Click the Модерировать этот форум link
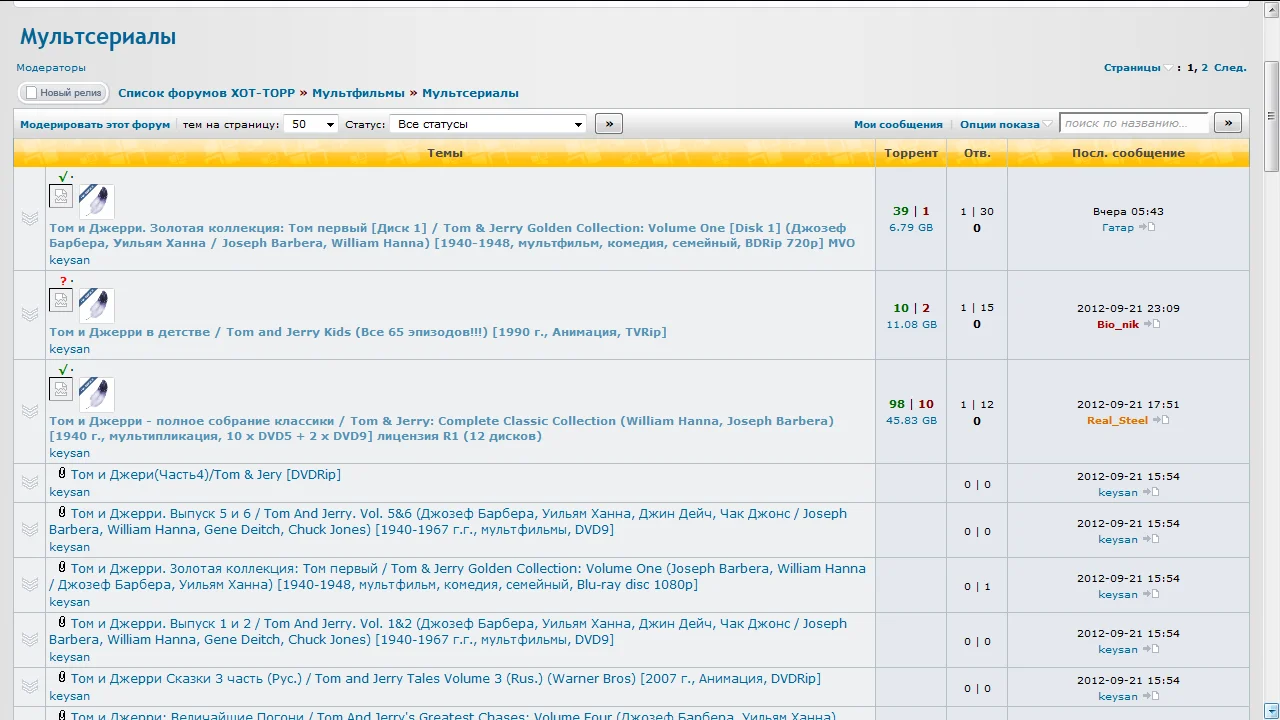This screenshot has height=720, width=1280. (95, 125)
